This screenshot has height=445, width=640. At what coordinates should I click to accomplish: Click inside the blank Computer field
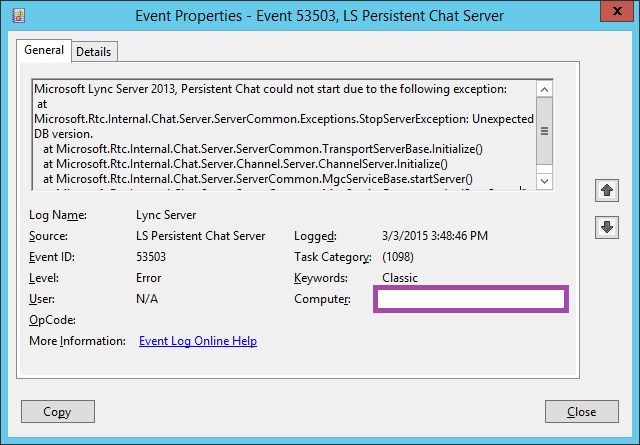point(470,299)
